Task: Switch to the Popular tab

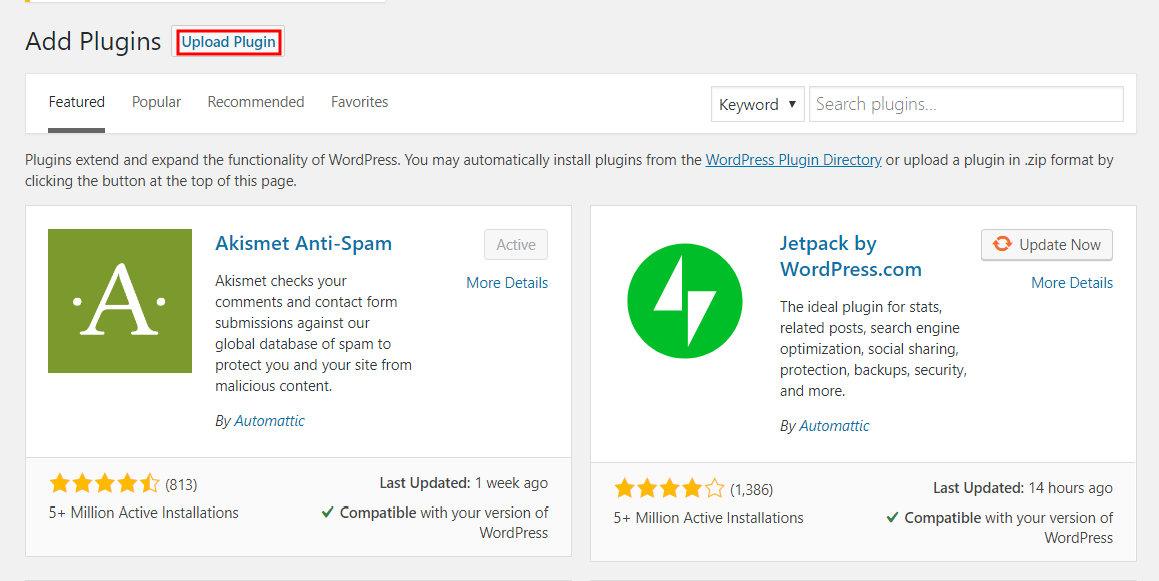Action: 156,102
